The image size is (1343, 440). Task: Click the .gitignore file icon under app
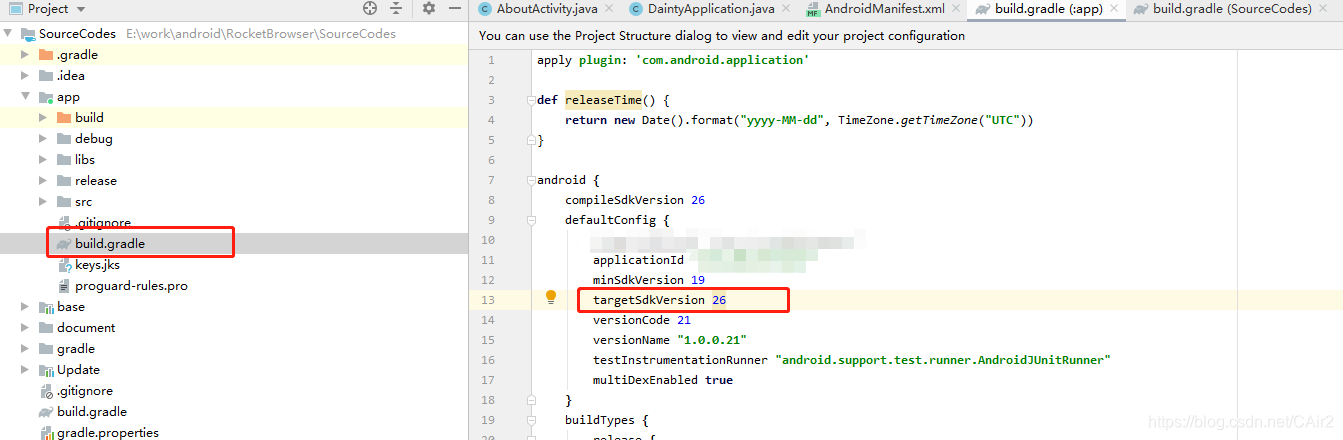pos(65,223)
